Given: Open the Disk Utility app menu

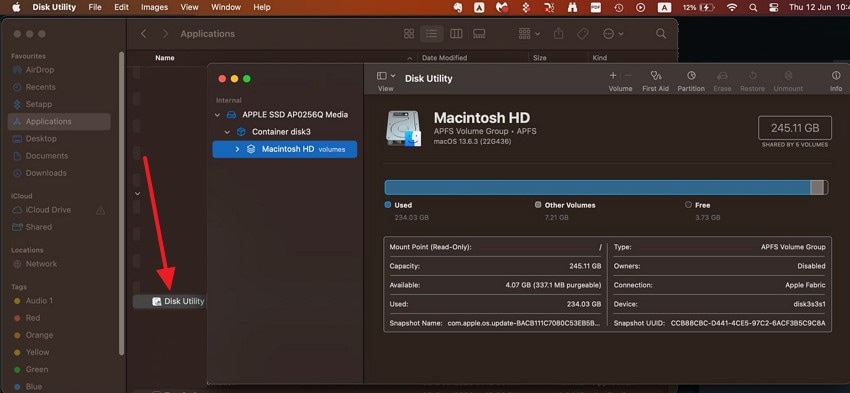Looking at the screenshot, I should (x=54, y=8).
